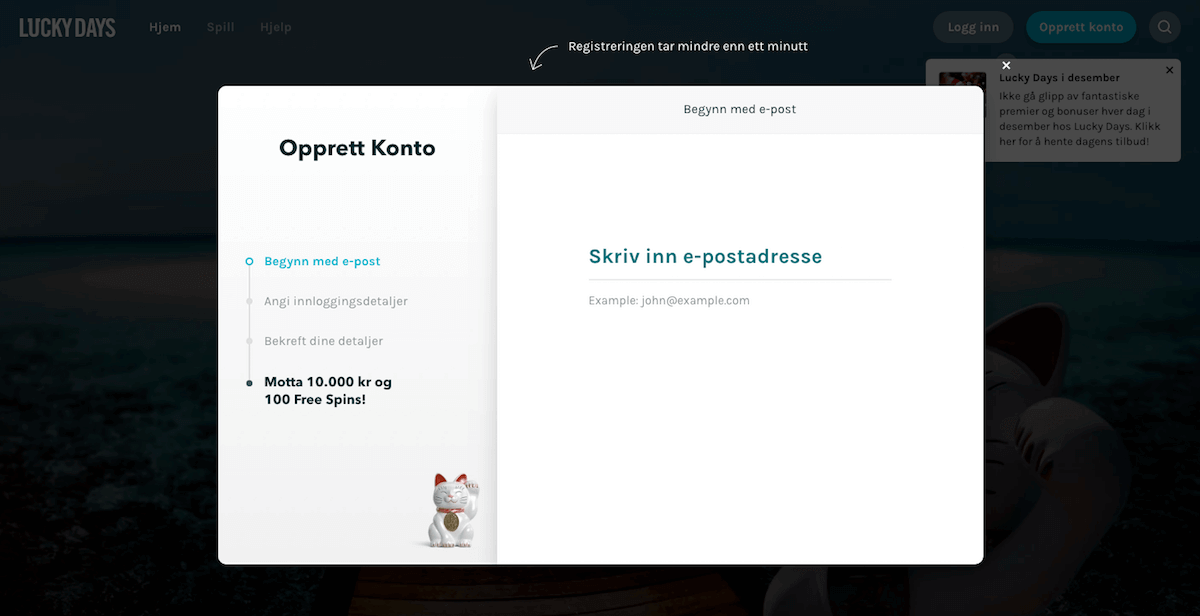Viewport: 1200px width, 616px height.
Task: Click the Logg inn button
Action: (973, 27)
